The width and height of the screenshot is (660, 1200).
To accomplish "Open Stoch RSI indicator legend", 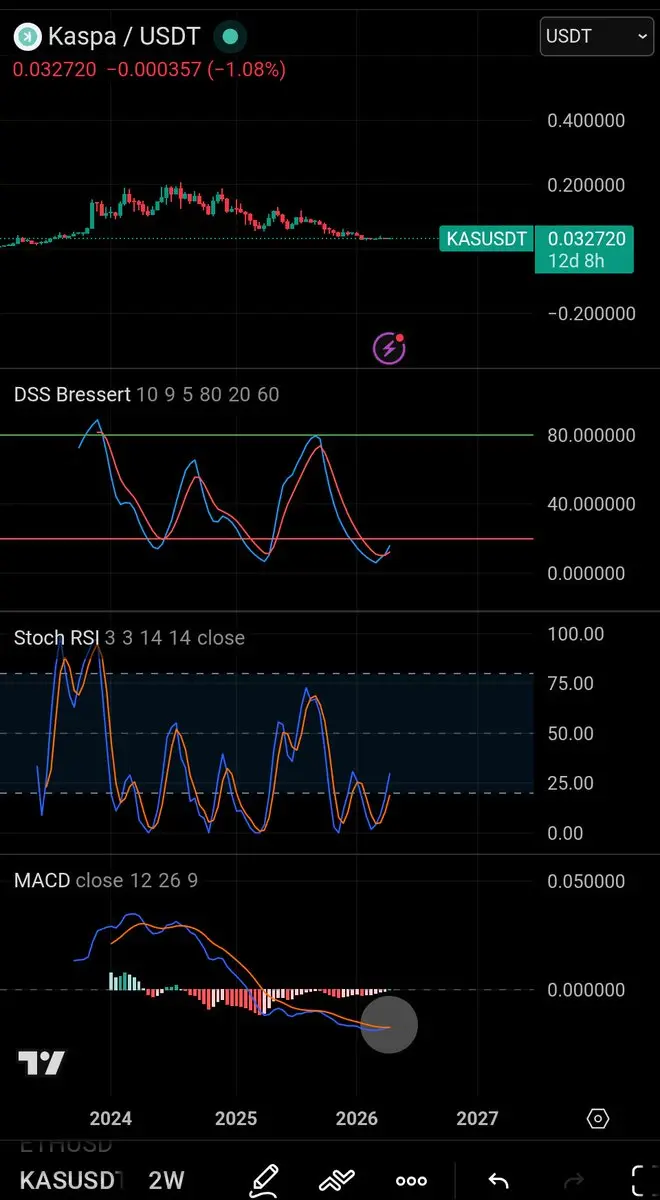I will click(x=129, y=638).
